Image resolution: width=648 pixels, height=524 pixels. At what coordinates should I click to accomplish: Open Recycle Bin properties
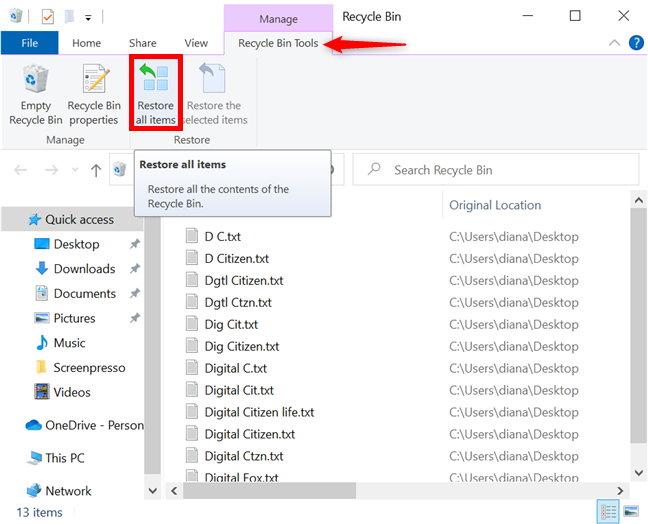coord(94,95)
